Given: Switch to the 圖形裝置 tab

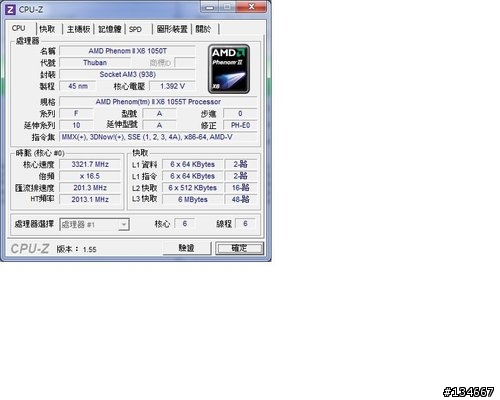Looking at the screenshot, I should (x=172, y=29).
